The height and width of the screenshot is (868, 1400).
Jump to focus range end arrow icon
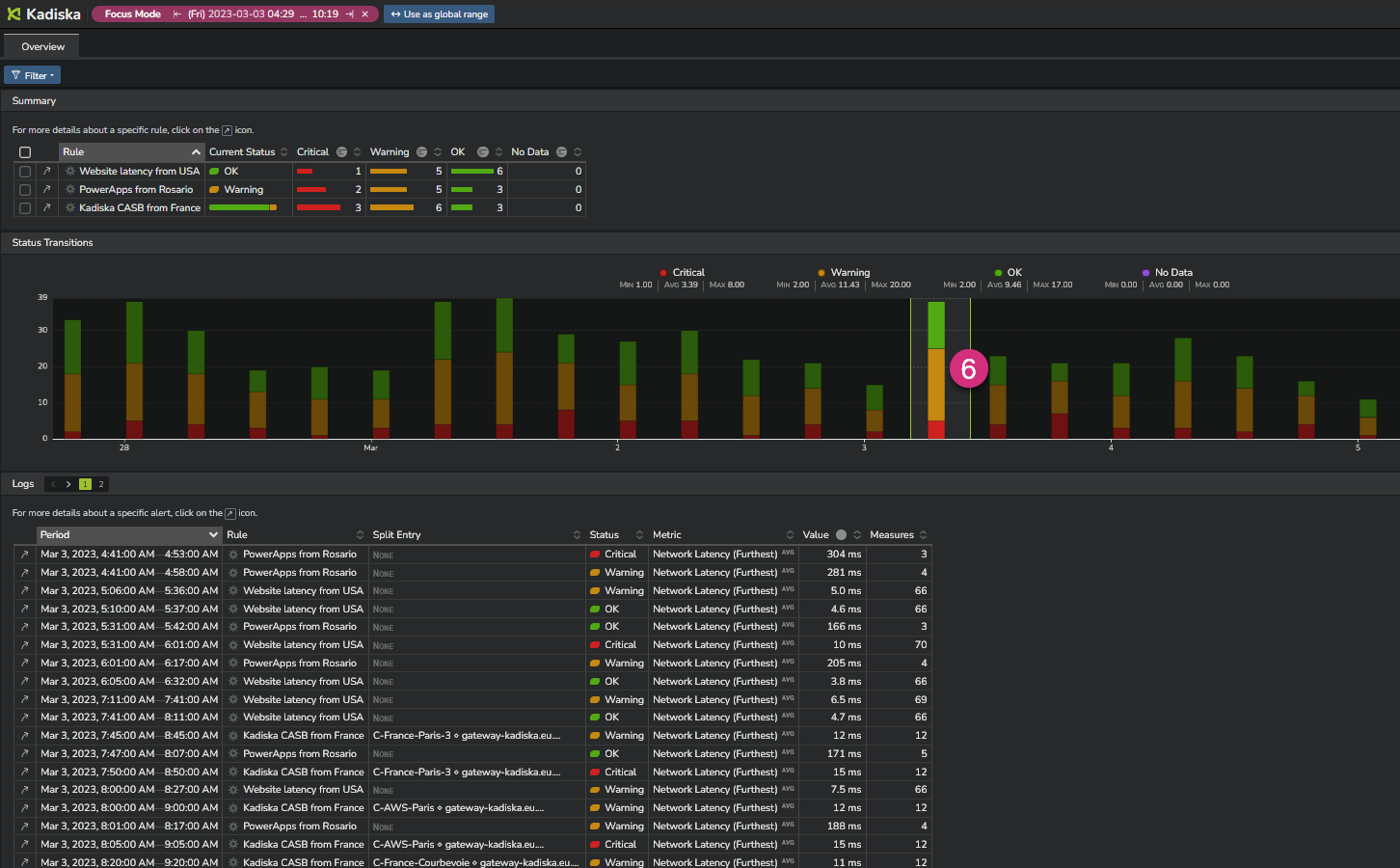pyautogui.click(x=349, y=14)
